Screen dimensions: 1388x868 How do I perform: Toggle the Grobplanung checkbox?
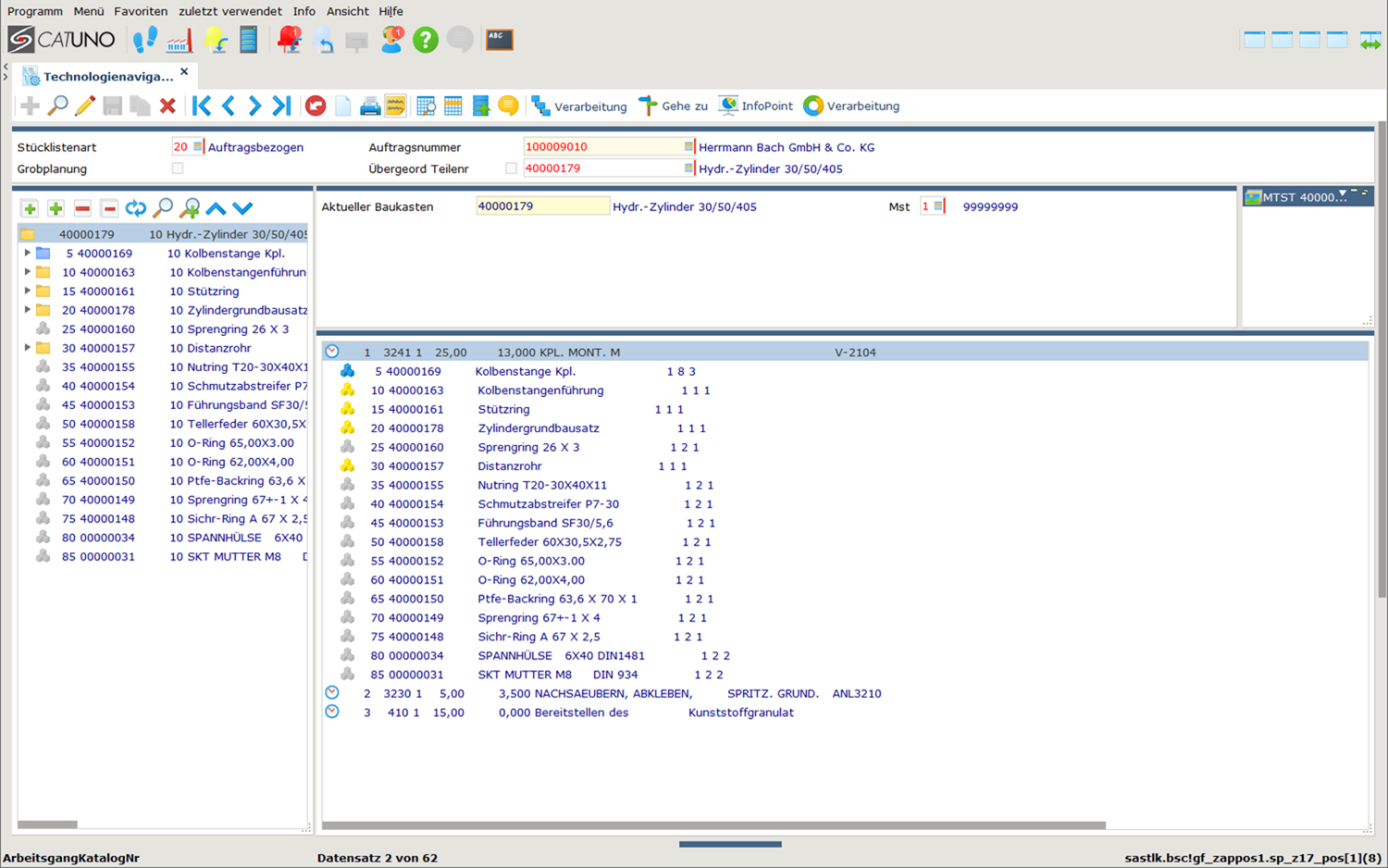tap(178, 168)
